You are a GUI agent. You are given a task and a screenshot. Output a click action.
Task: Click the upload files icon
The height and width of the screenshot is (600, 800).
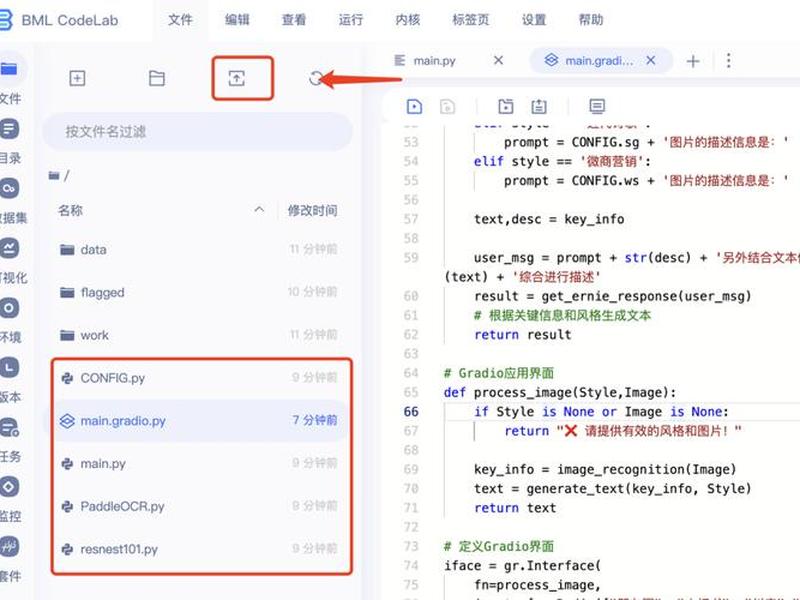coord(236,78)
